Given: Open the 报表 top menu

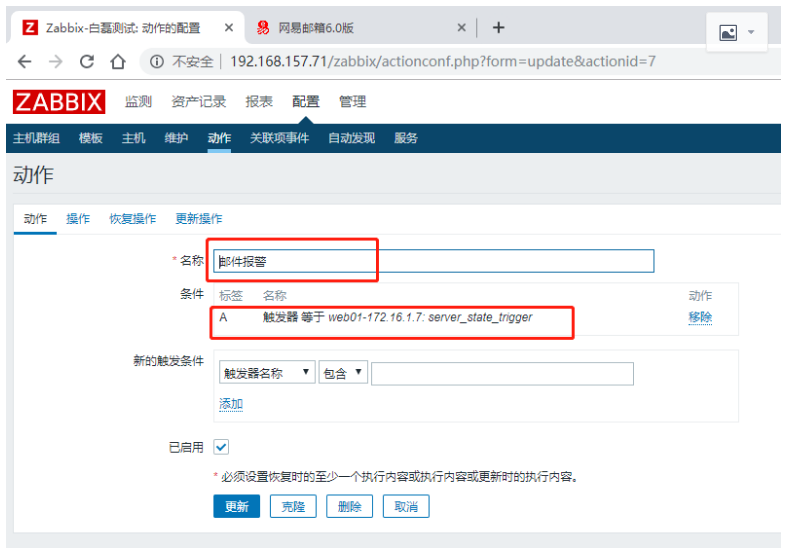Looking at the screenshot, I should click(x=259, y=102).
